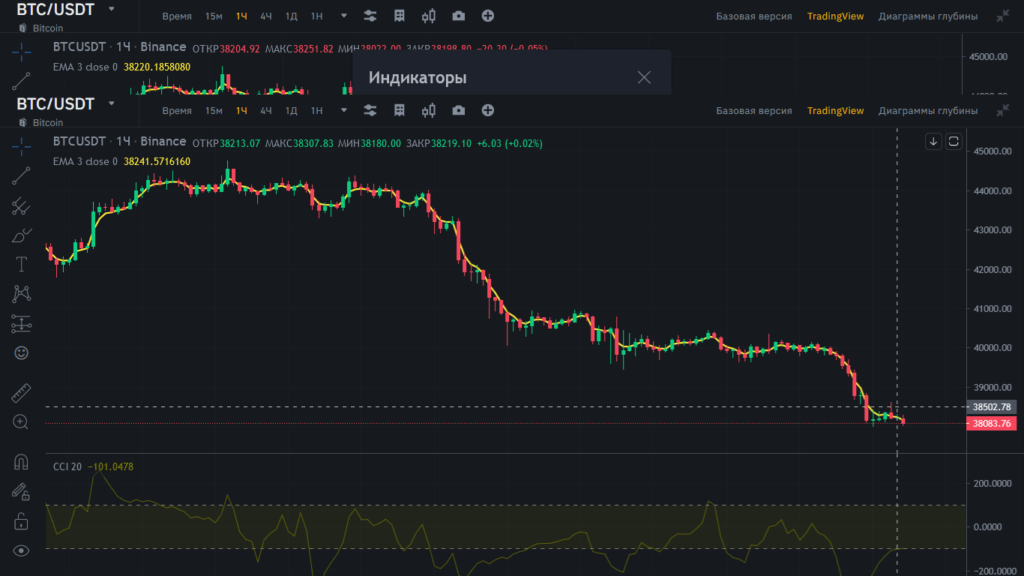Choose the Text annotation tool
Viewport: 1024px width, 576px height.
20,265
